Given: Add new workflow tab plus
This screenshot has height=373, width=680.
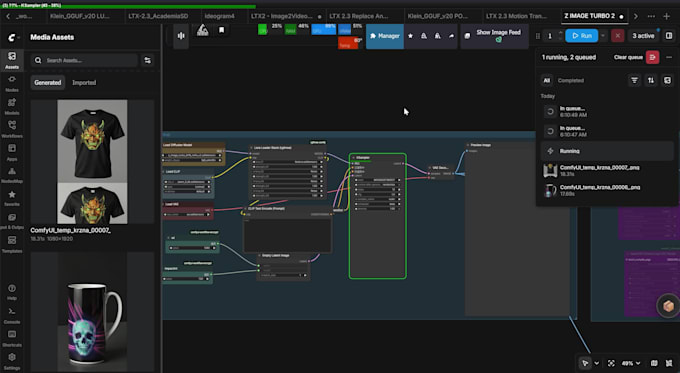Looking at the screenshot, I should click(667, 16).
